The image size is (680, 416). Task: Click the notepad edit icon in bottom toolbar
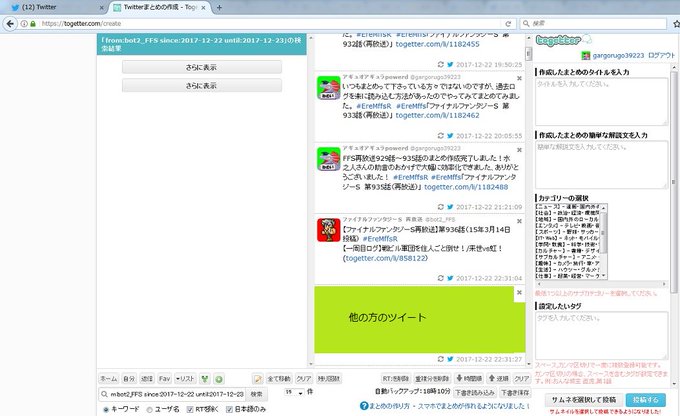tap(258, 379)
